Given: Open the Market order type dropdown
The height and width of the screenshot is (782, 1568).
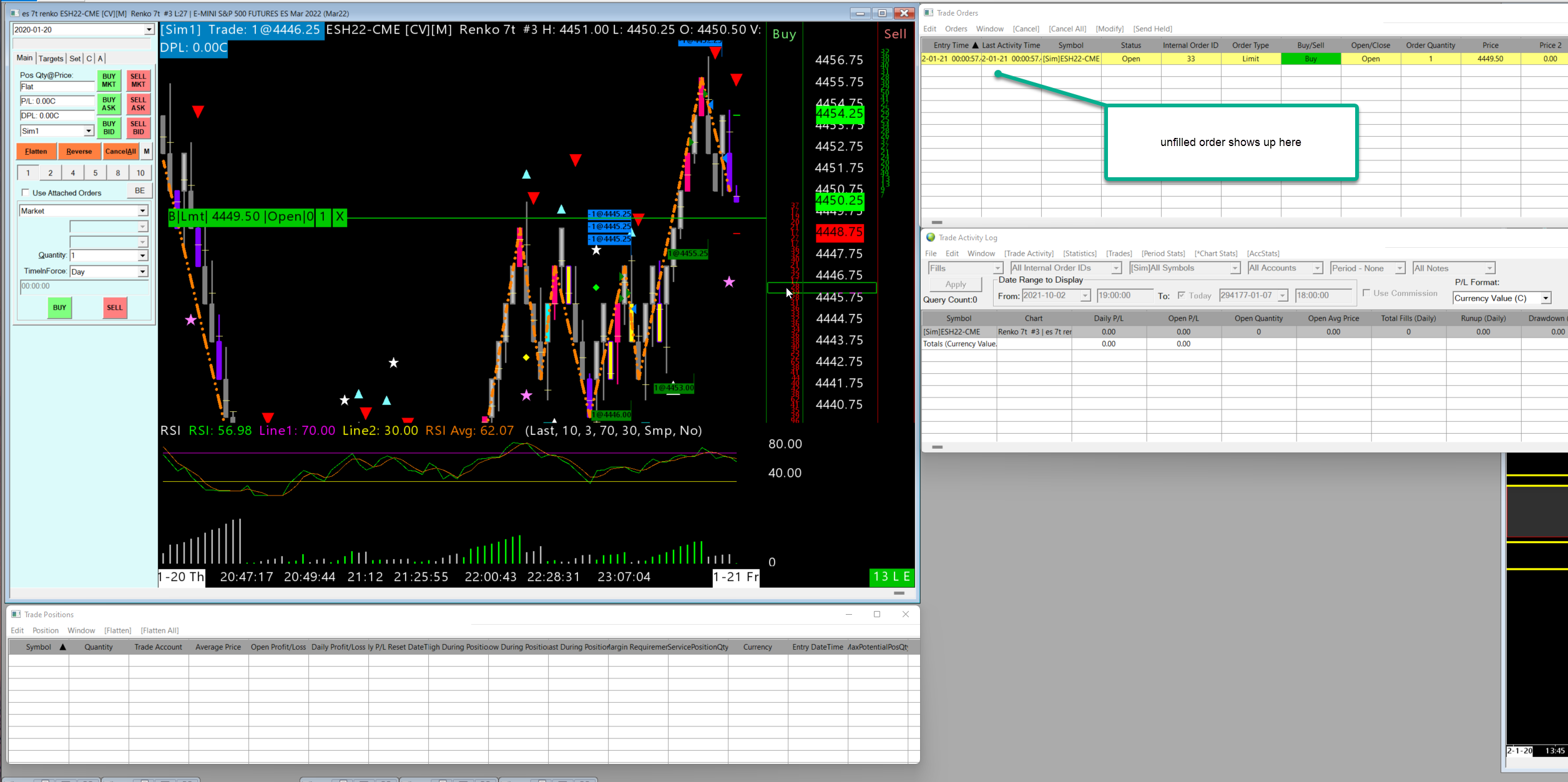Looking at the screenshot, I should coord(142,211).
